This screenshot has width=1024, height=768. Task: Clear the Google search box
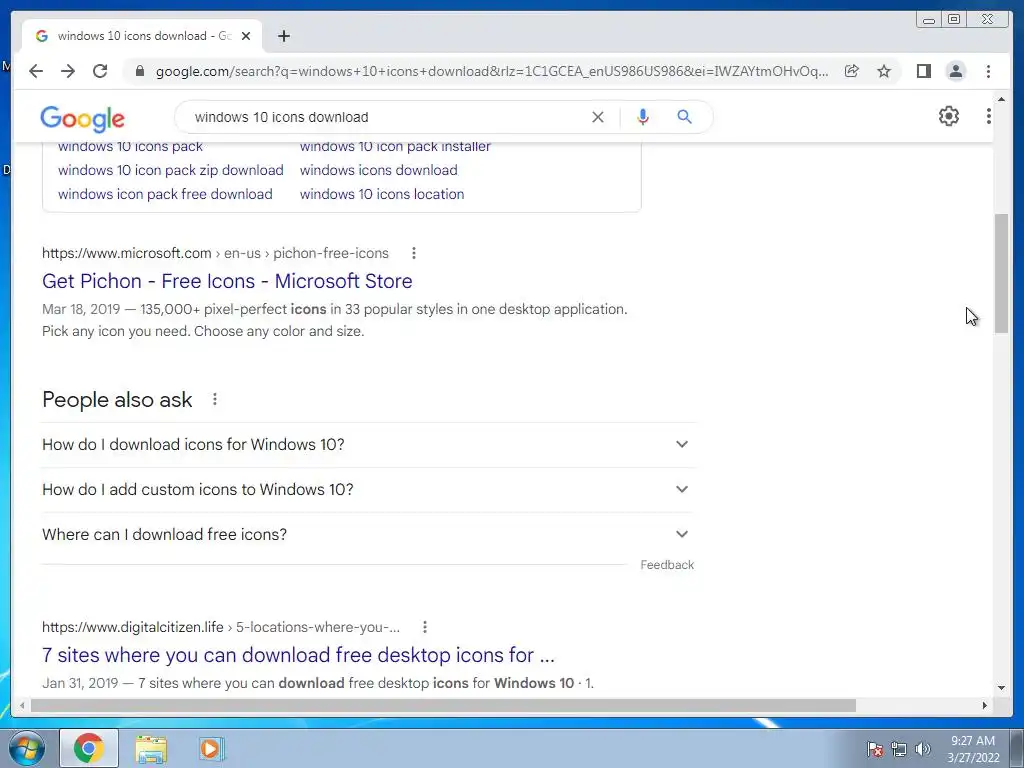tap(598, 117)
